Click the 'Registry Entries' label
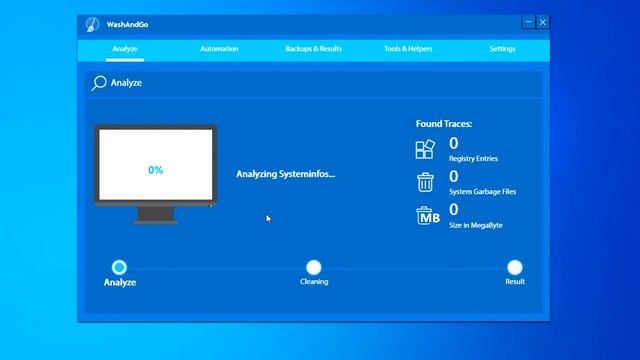Image resolution: width=640 pixels, height=360 pixels. [473, 158]
